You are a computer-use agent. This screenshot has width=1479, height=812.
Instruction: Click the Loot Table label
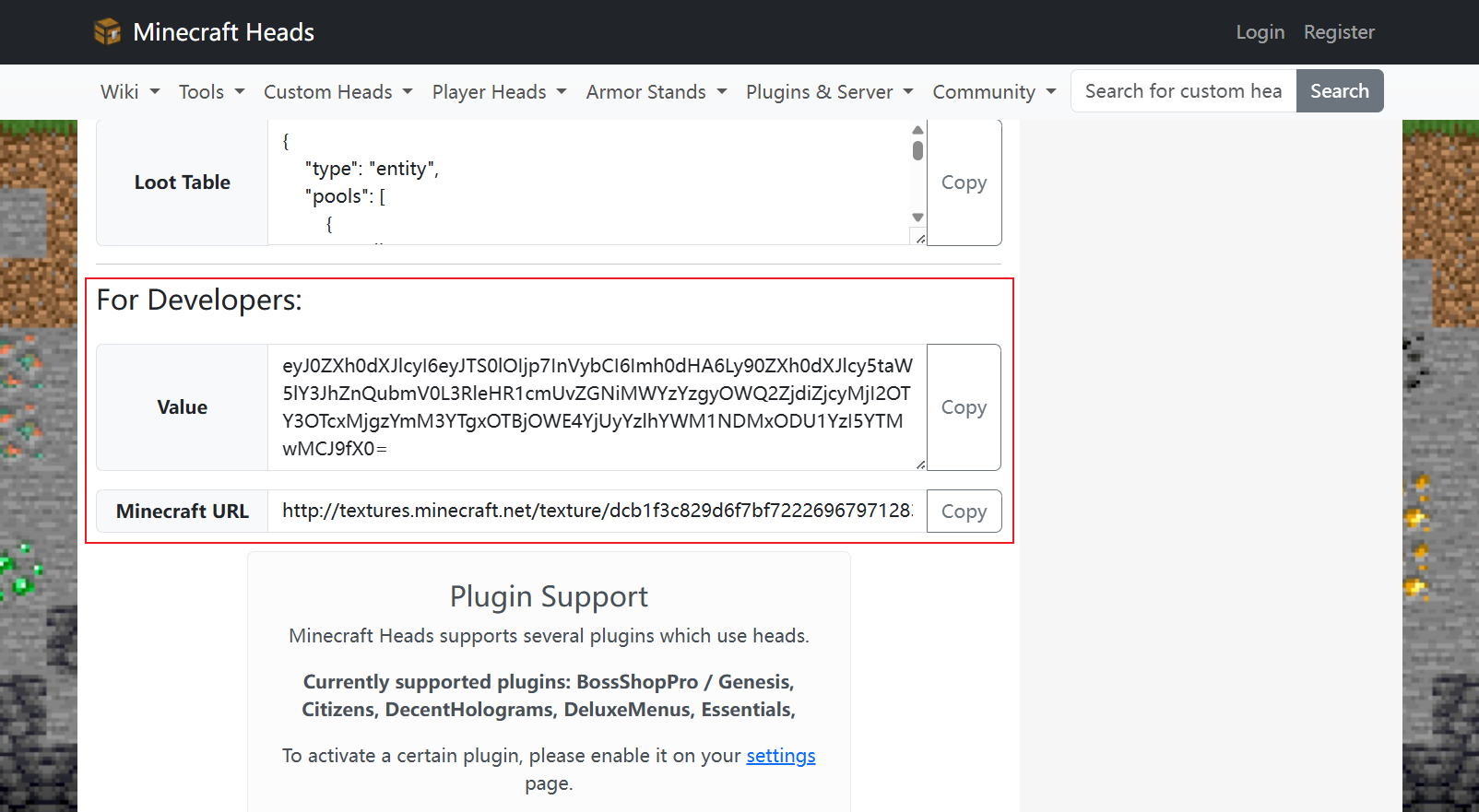pos(183,182)
